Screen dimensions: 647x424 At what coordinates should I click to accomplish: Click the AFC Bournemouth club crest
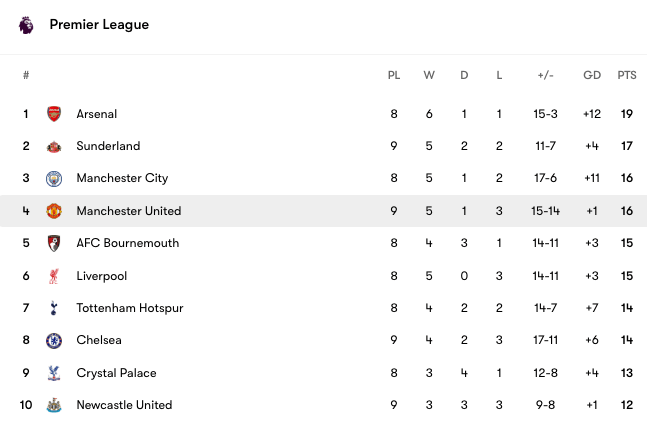[54, 243]
